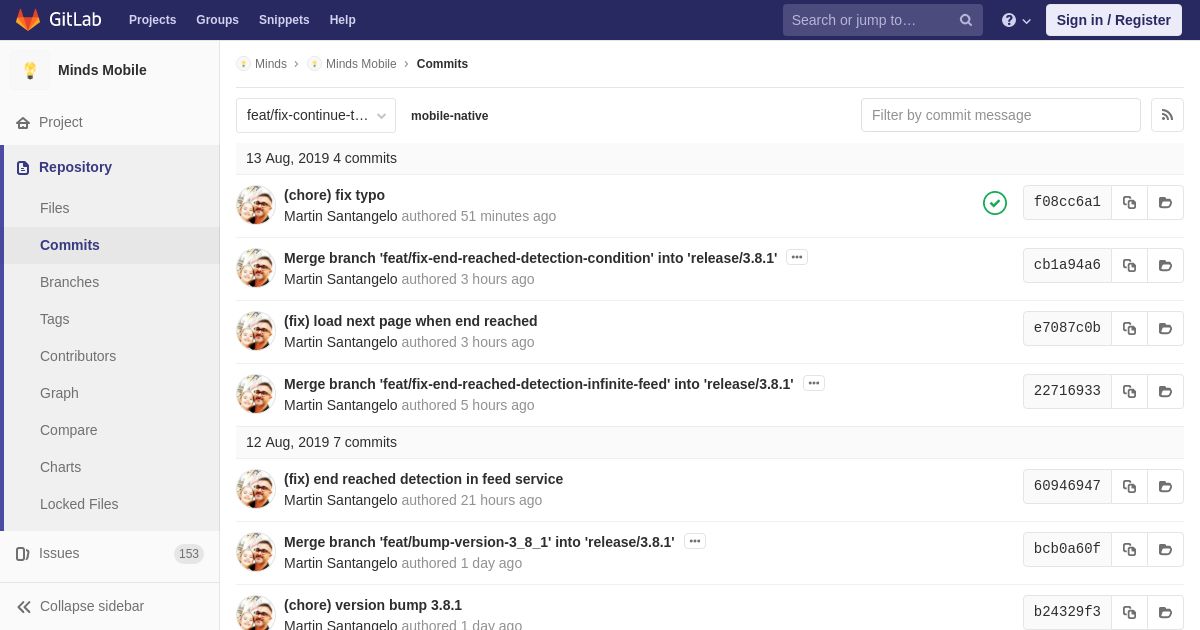Select Commits in the sidebar
The width and height of the screenshot is (1200, 630).
pos(112,245)
